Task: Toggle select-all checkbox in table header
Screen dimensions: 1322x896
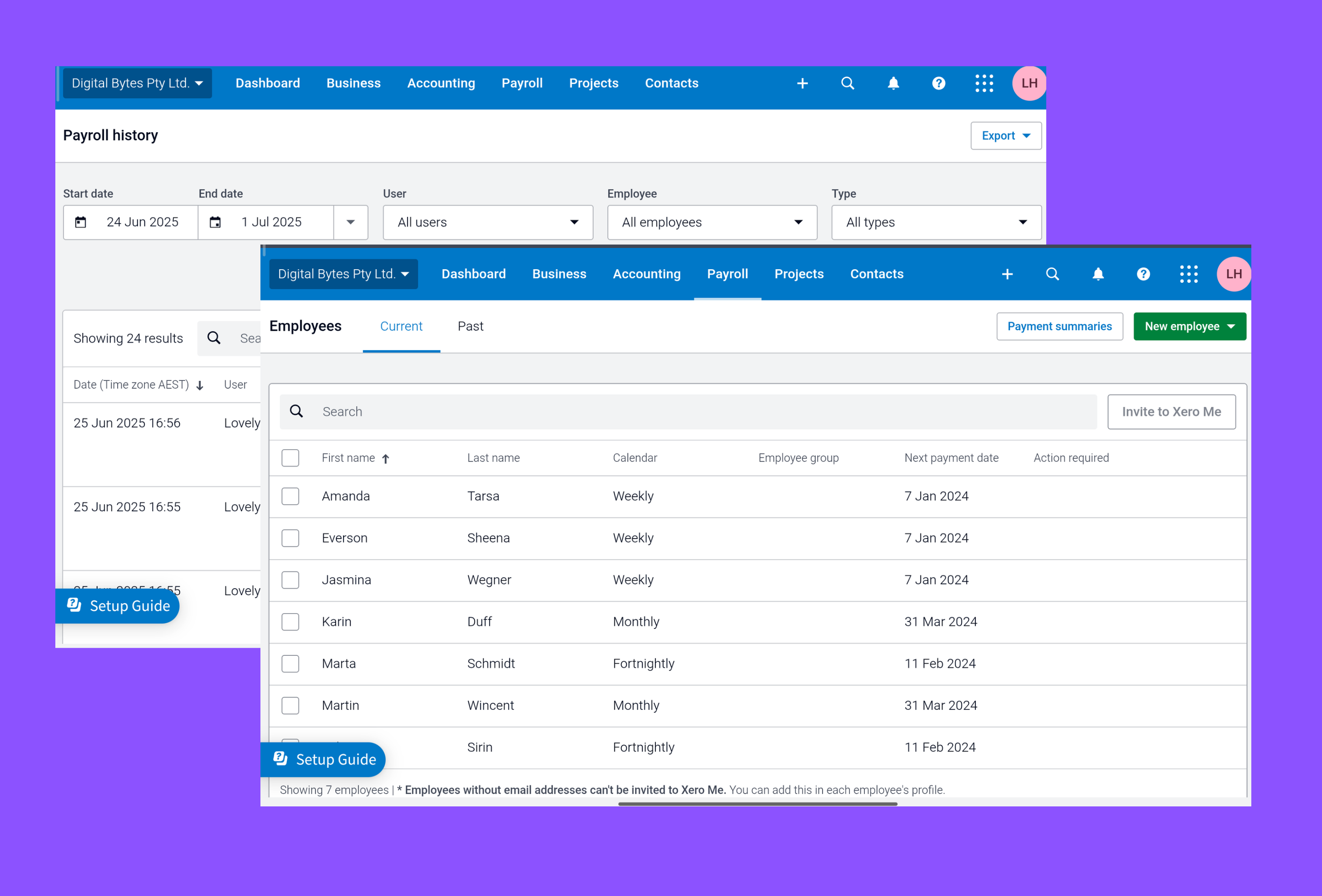Action: (290, 458)
